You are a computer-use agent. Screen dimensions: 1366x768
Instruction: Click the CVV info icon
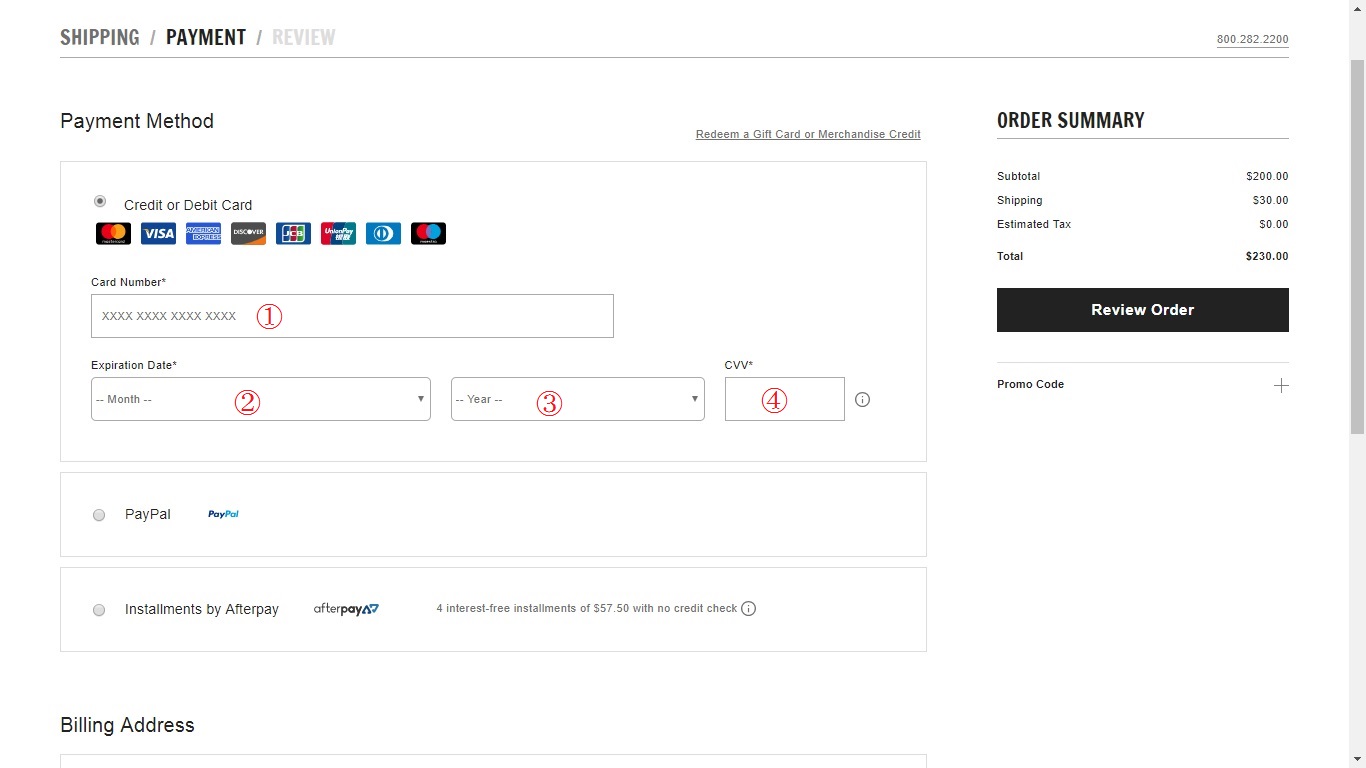863,400
